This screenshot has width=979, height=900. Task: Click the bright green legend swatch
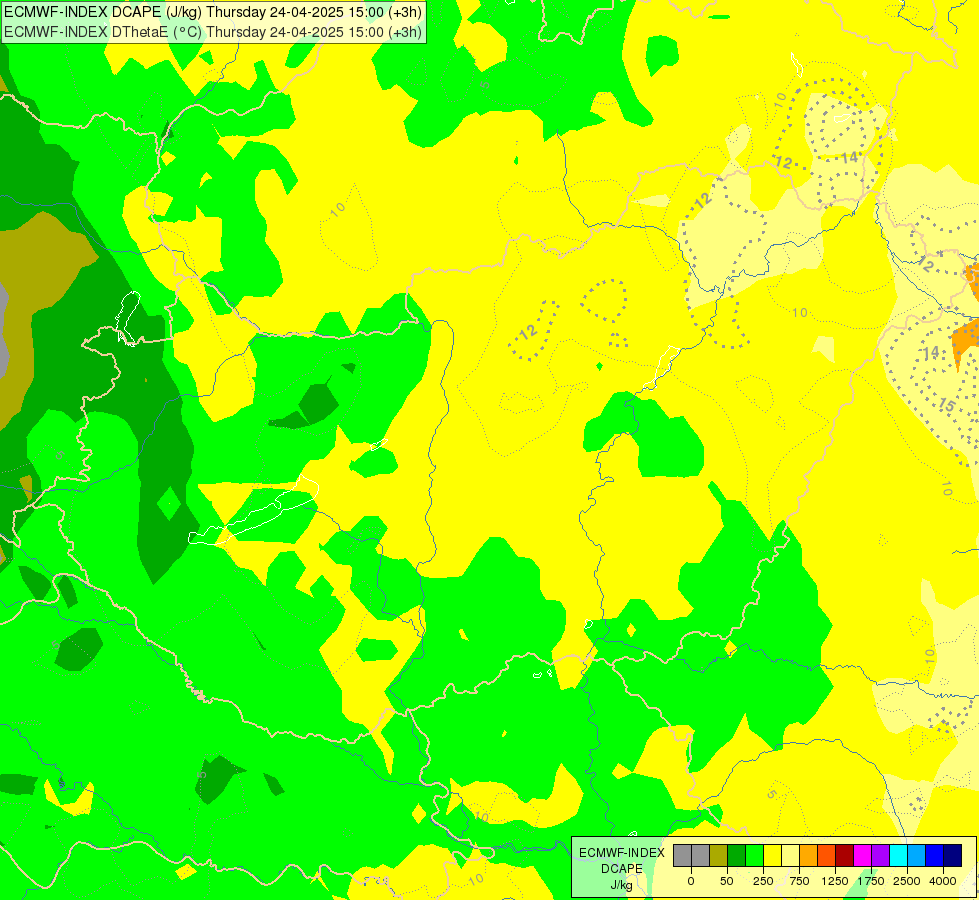(x=754, y=856)
